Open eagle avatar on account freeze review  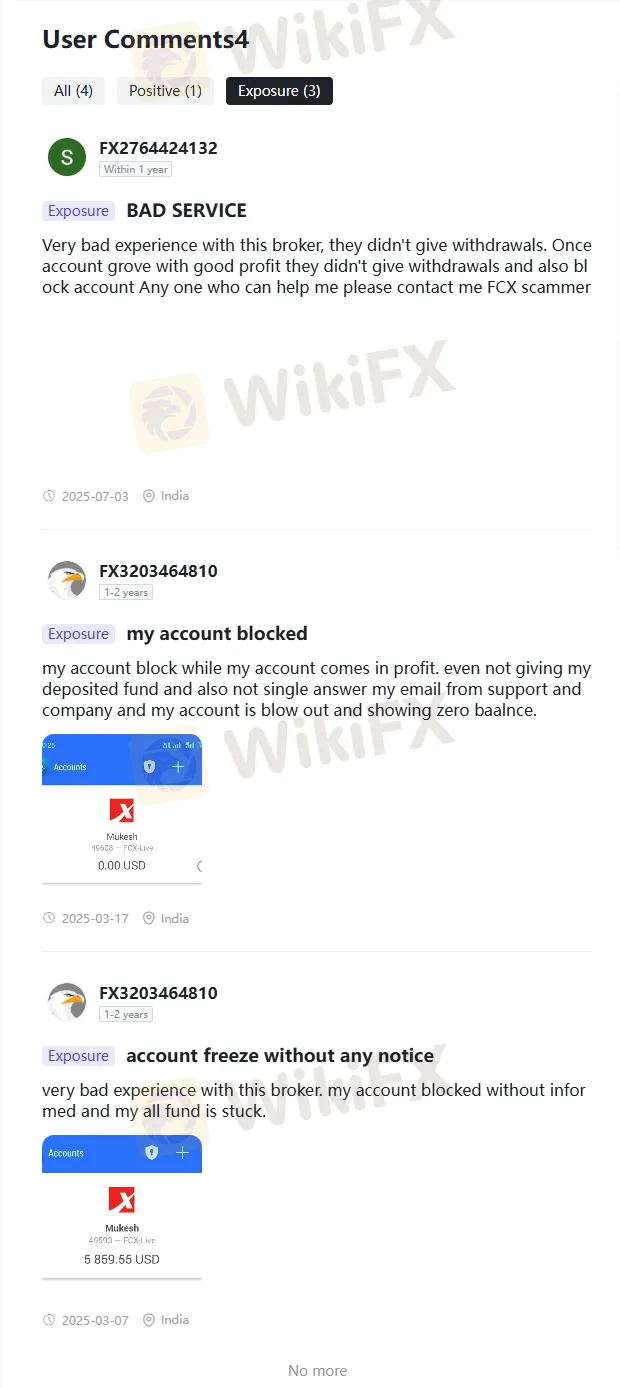[67, 1002]
